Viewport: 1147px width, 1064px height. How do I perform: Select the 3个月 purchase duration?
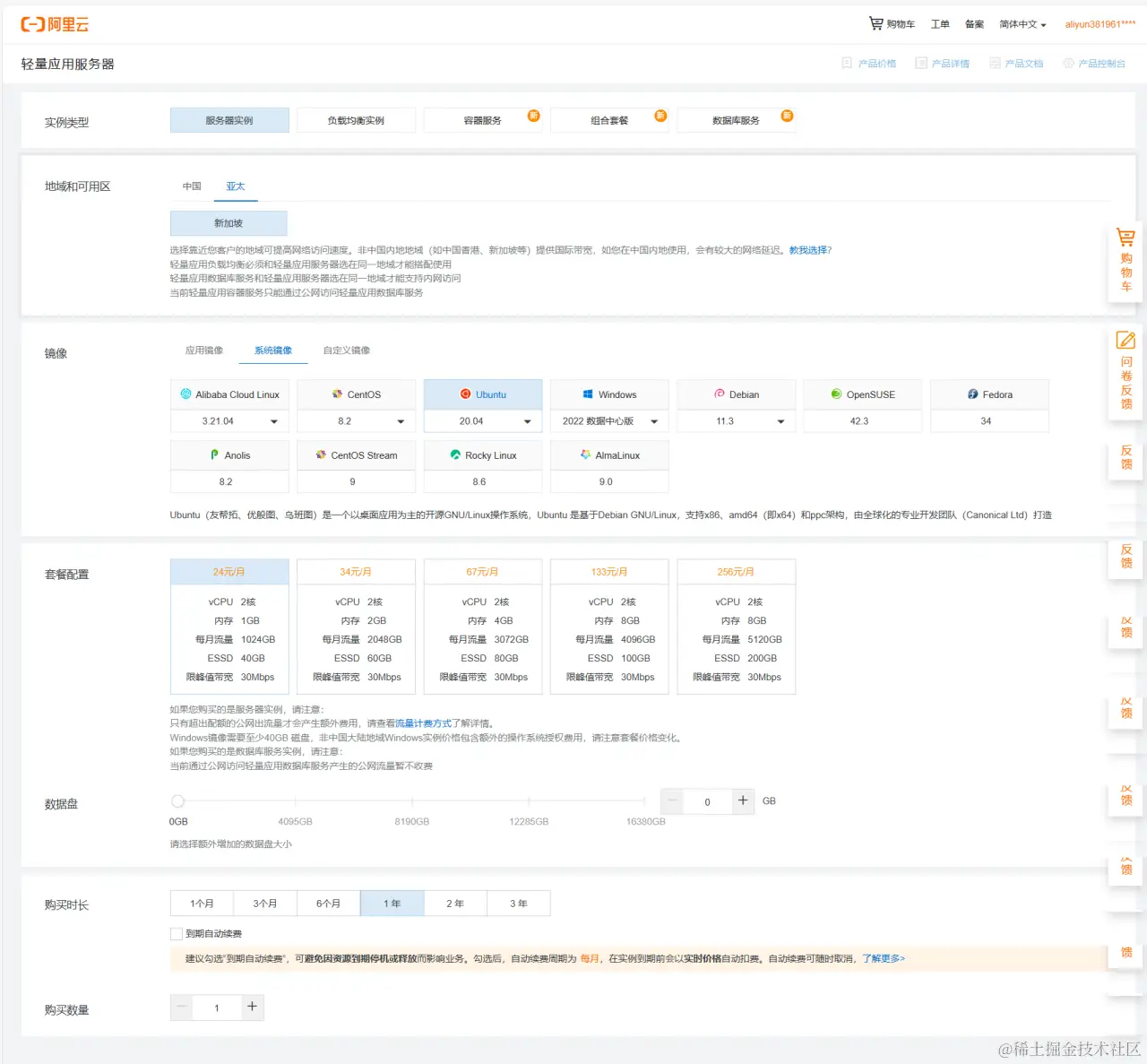(265, 903)
